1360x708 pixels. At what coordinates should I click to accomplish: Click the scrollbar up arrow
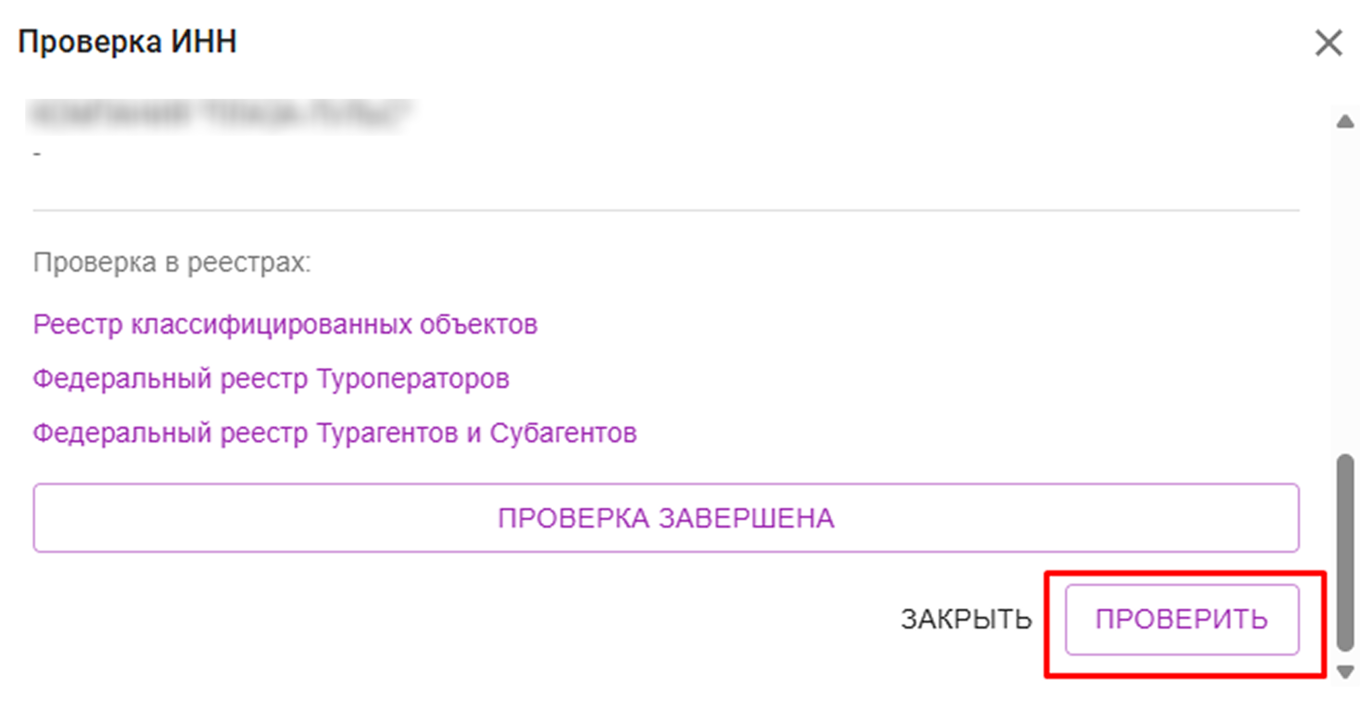pos(1344,120)
